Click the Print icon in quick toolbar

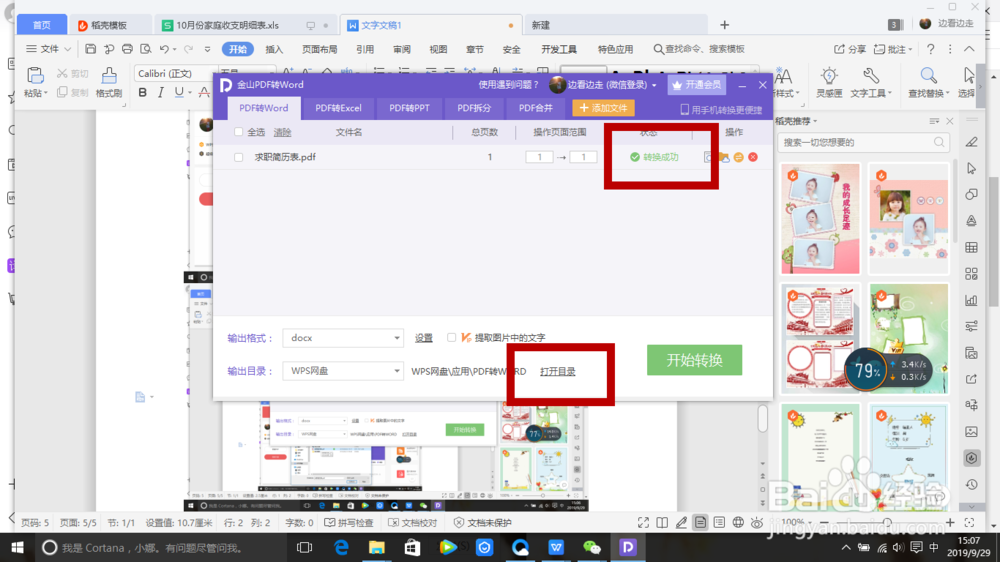coord(127,49)
